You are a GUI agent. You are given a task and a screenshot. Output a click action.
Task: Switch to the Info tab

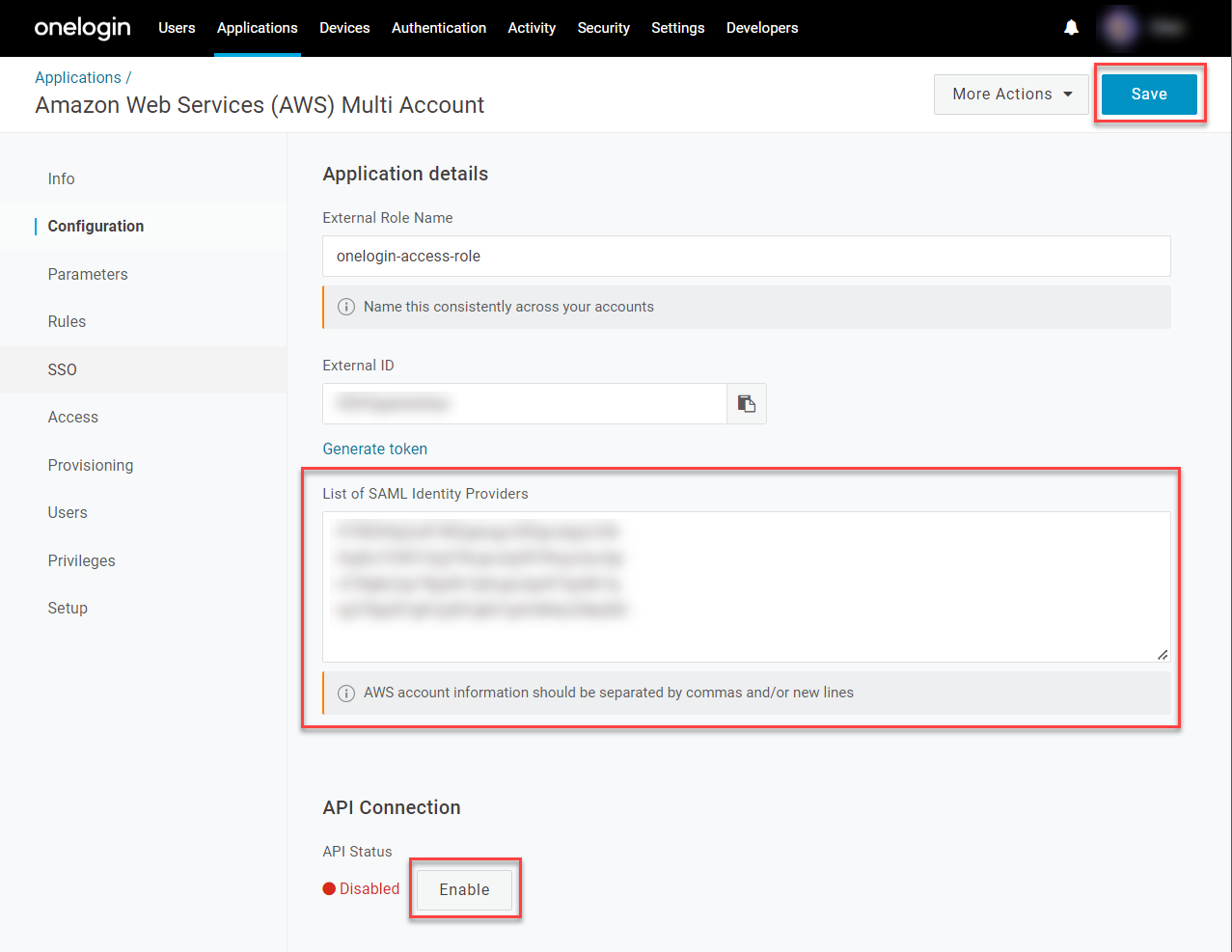coord(143,178)
